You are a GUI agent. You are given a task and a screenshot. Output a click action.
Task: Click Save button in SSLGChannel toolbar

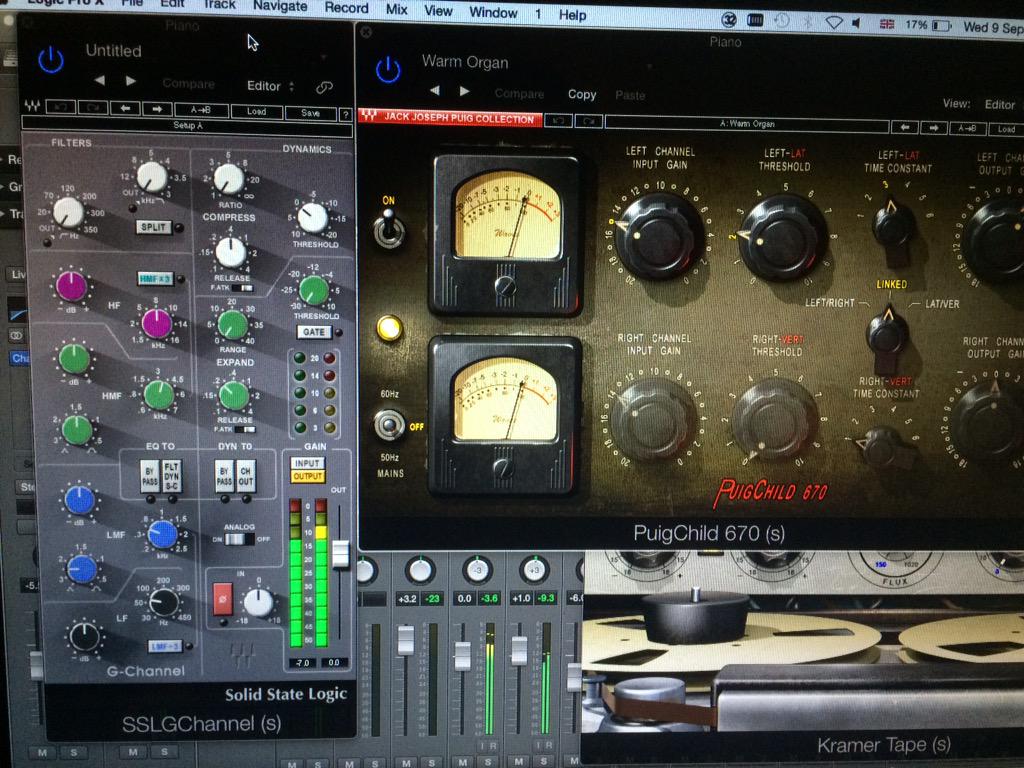pyautogui.click(x=311, y=113)
